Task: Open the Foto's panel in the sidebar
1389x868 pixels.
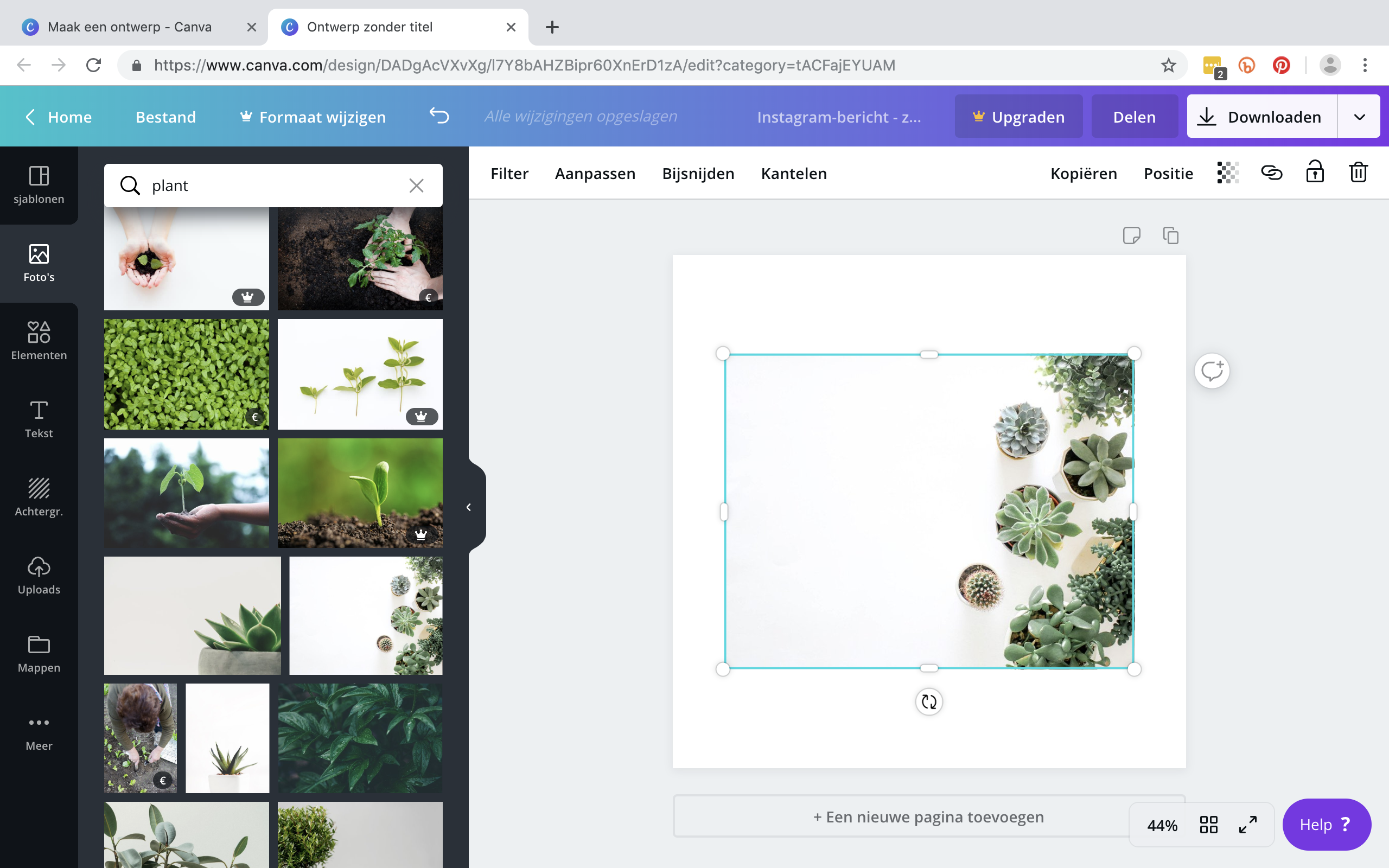Action: pyautogui.click(x=39, y=263)
